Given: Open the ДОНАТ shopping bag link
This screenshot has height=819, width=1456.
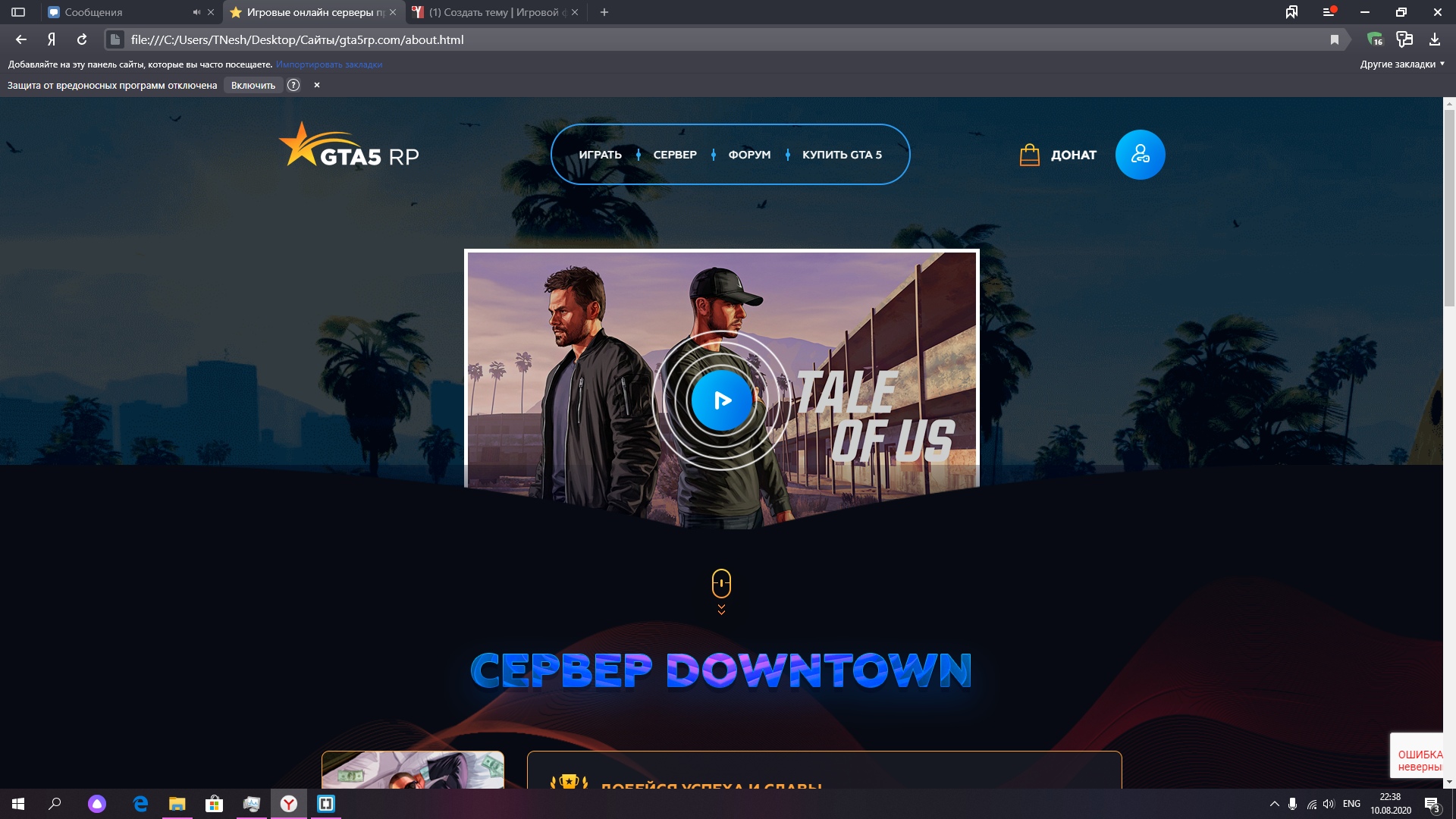Looking at the screenshot, I should point(1058,155).
